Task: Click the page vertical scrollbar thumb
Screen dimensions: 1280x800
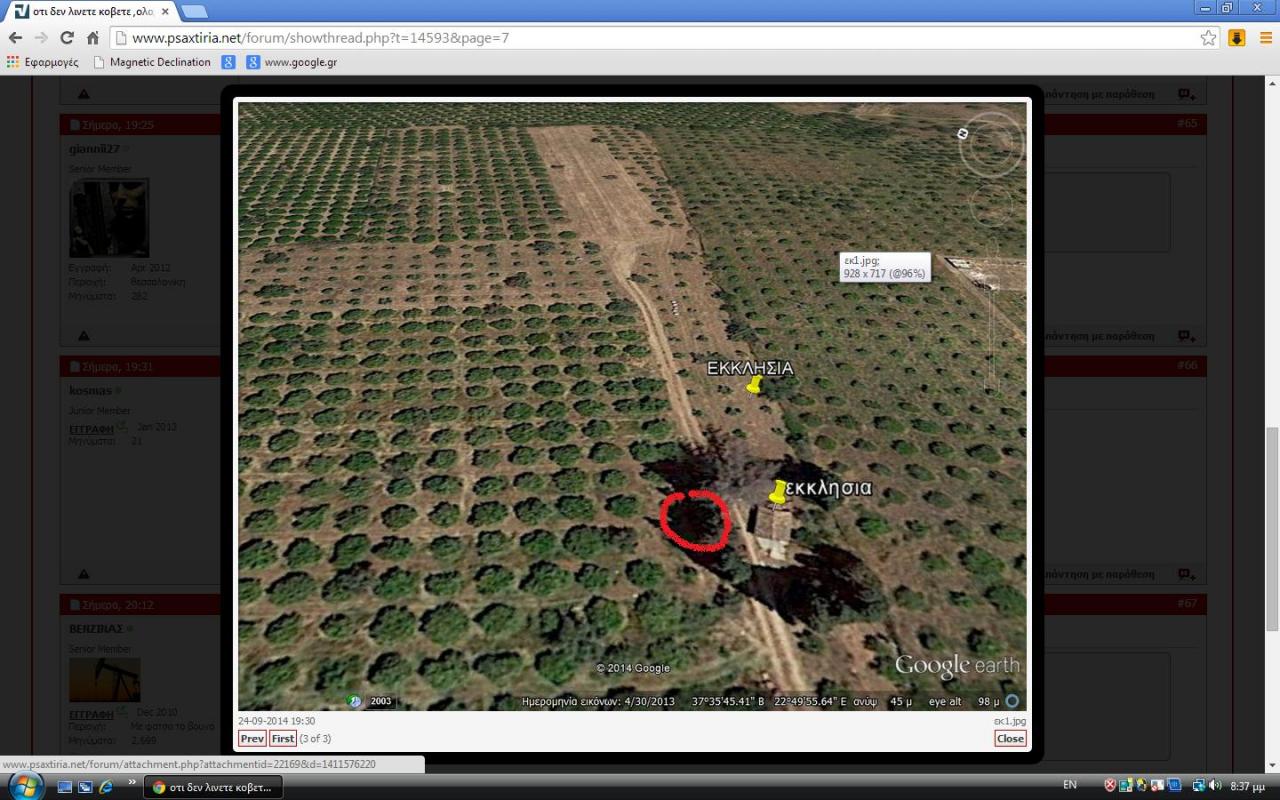Action: click(1271, 528)
